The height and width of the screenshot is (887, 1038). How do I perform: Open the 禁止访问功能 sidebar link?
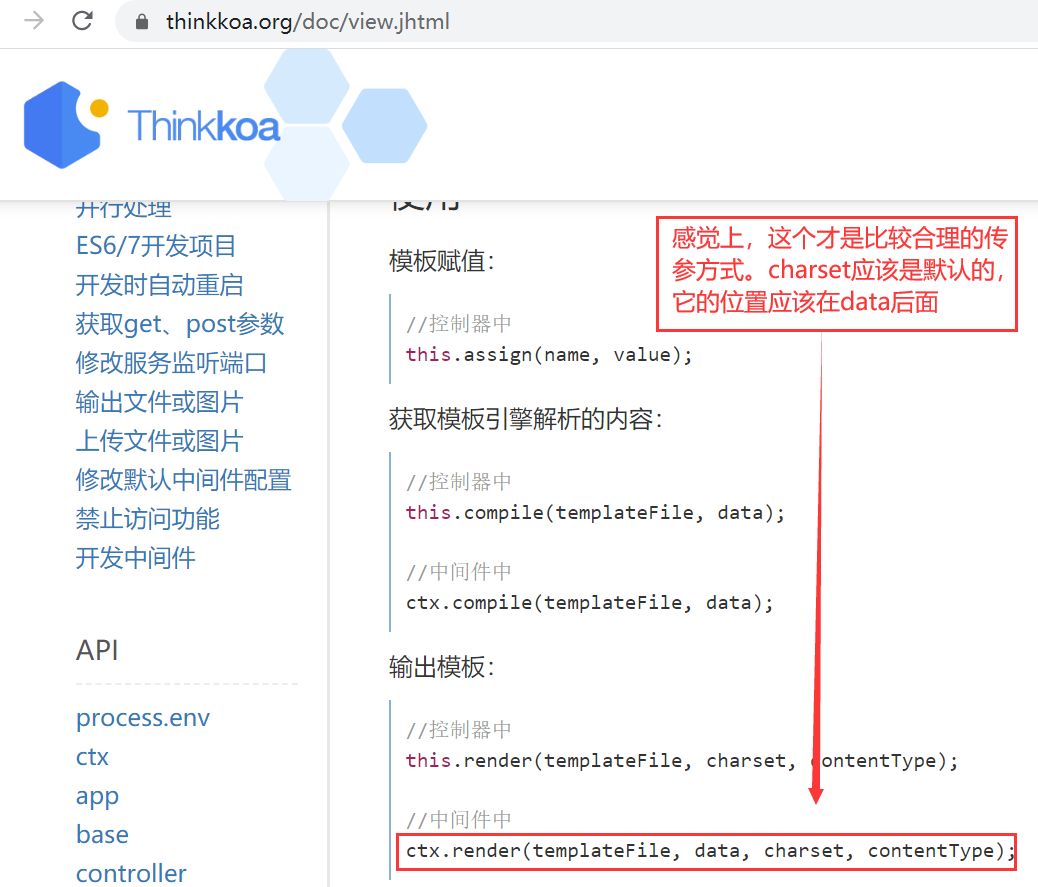pyautogui.click(x=147, y=519)
